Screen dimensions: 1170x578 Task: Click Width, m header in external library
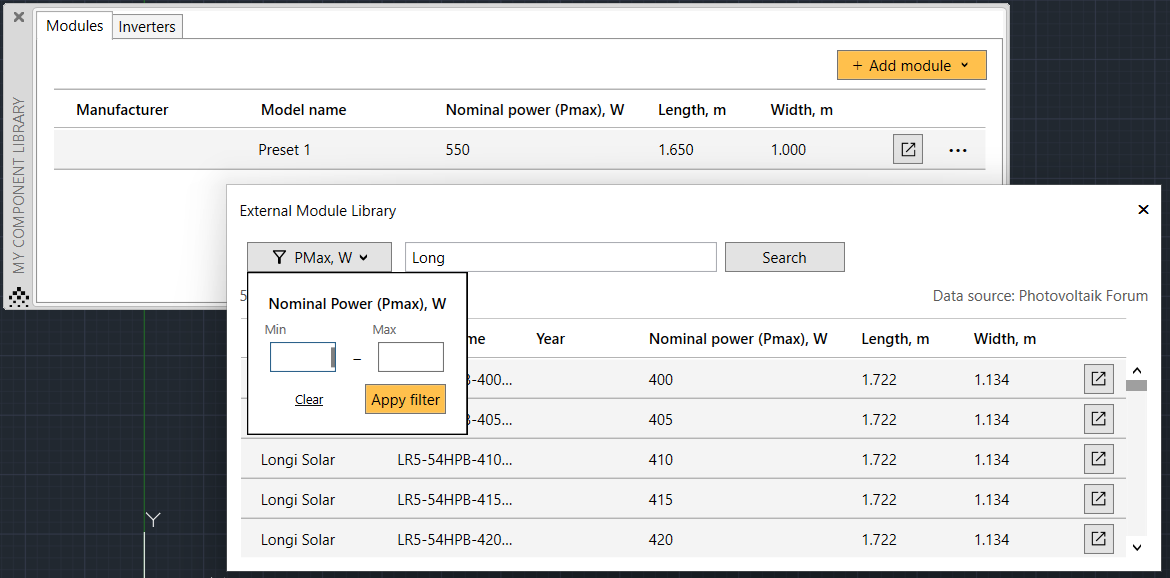(x=1005, y=339)
